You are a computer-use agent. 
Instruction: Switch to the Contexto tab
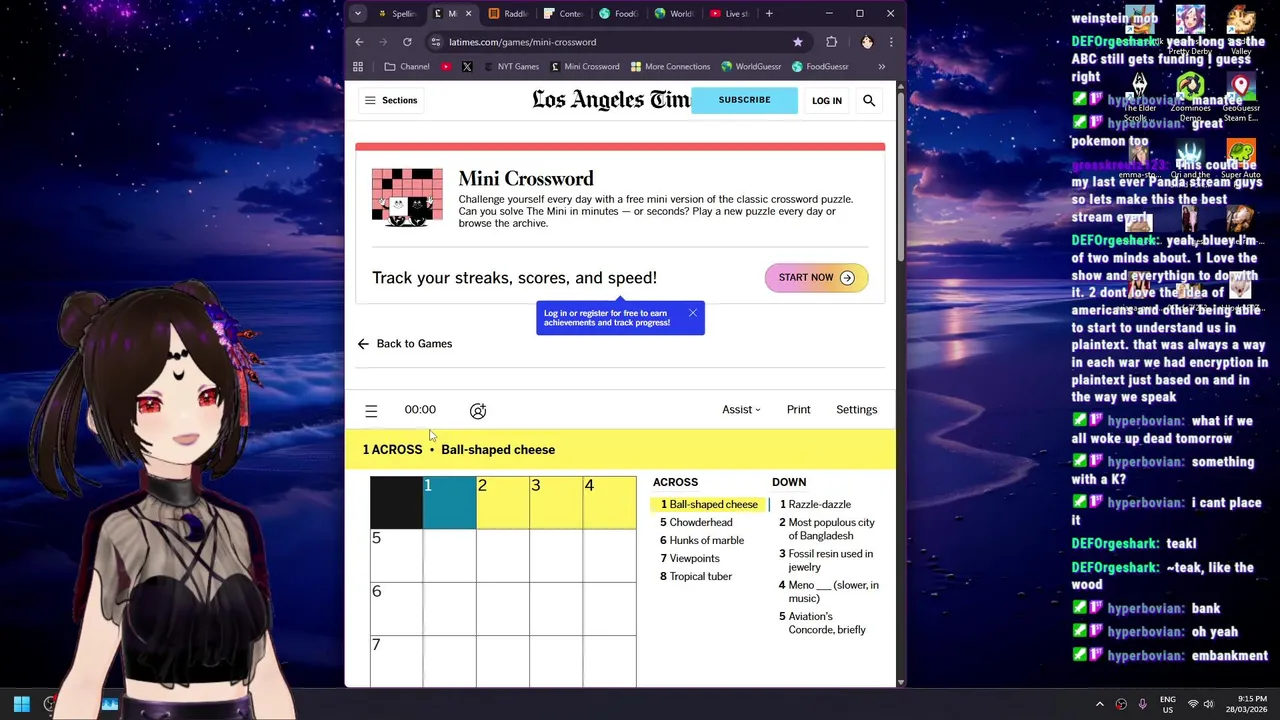pos(563,14)
